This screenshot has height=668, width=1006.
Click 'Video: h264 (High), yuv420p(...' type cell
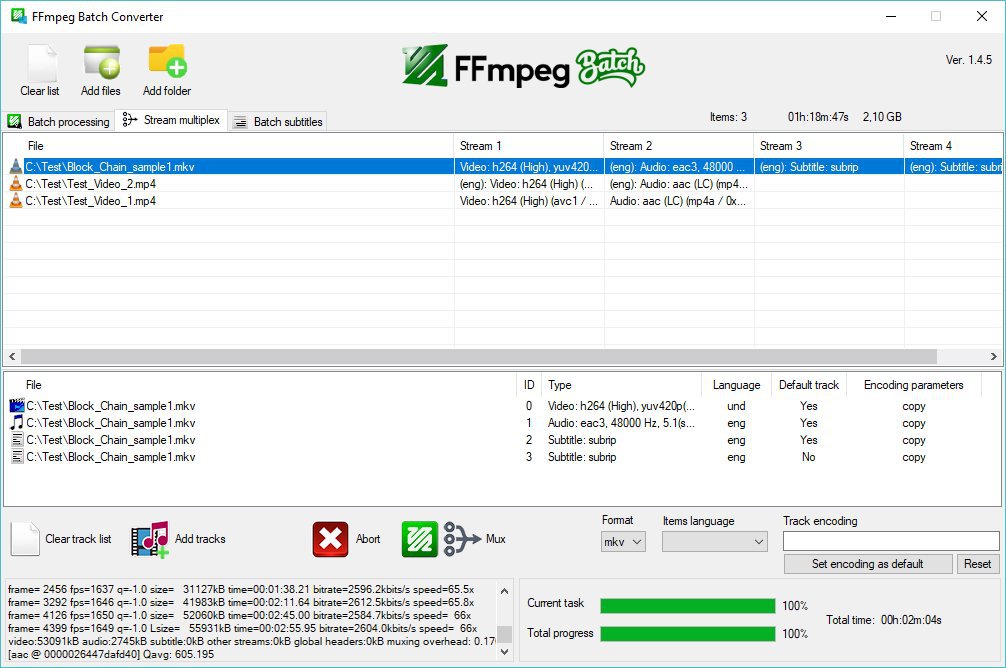(x=621, y=406)
